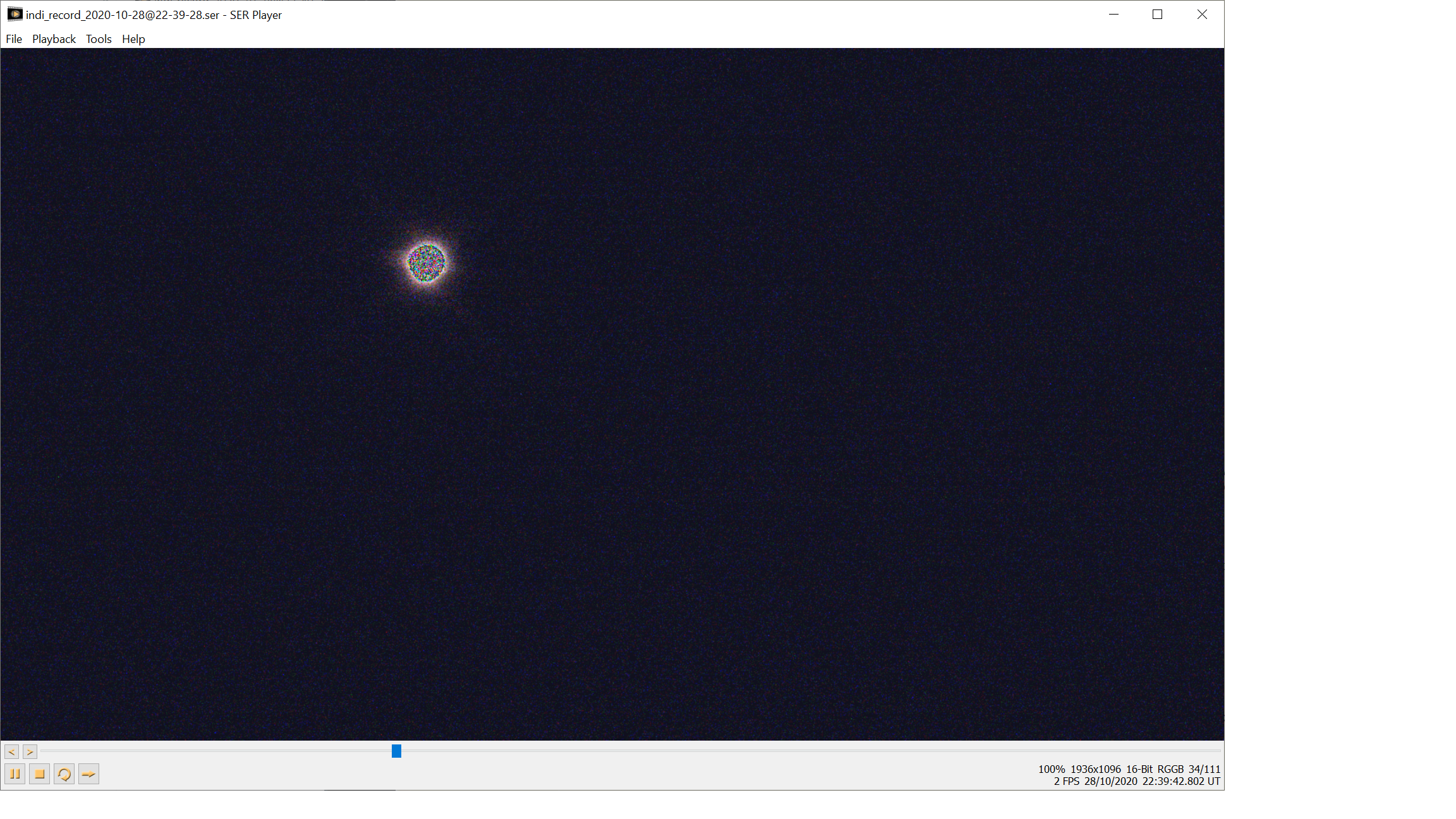This screenshot has height=819, width=1456.
Task: Click the 1936x1096 frame size label
Action: [1095, 769]
